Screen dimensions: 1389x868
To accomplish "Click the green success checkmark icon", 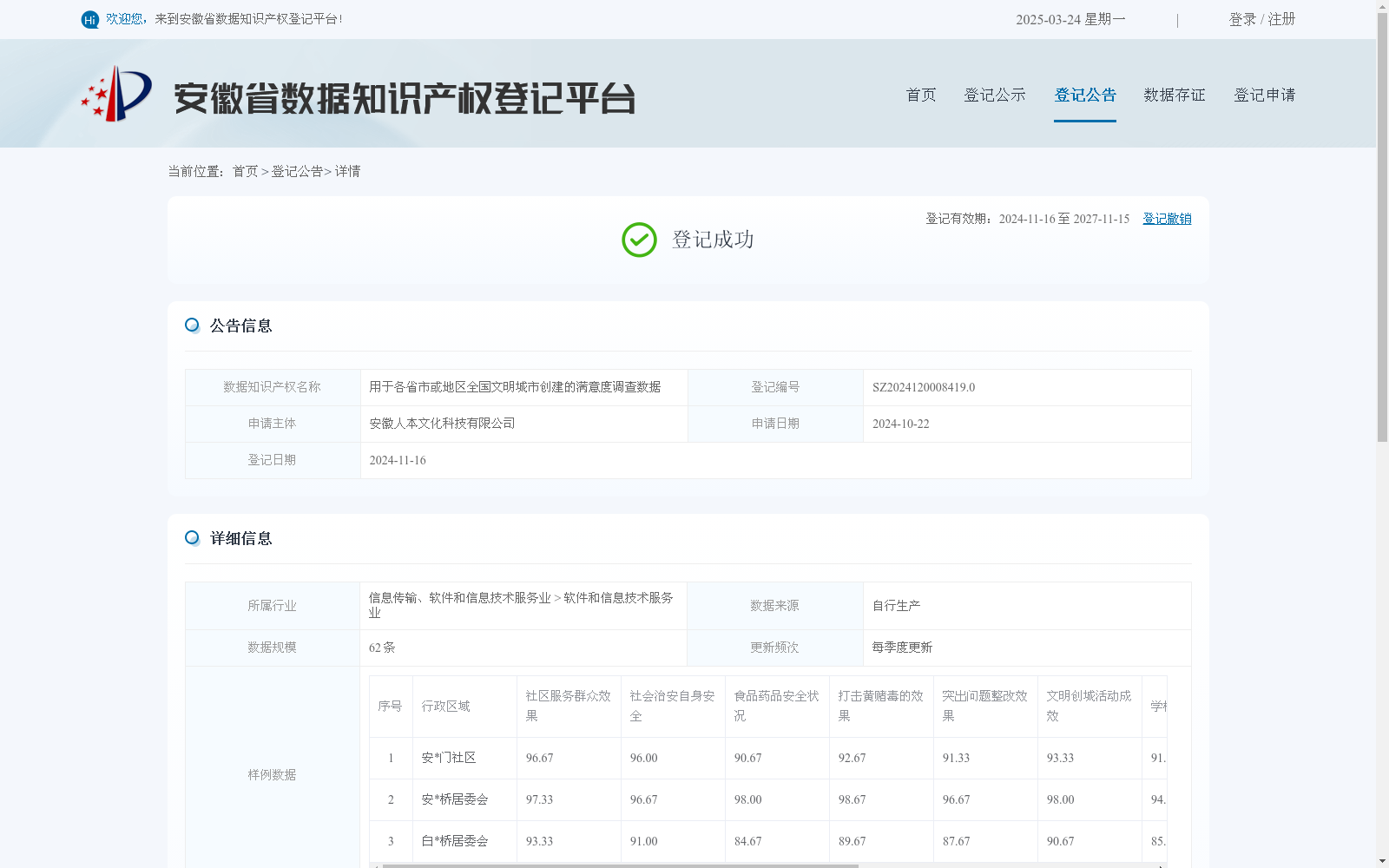I will pos(639,240).
